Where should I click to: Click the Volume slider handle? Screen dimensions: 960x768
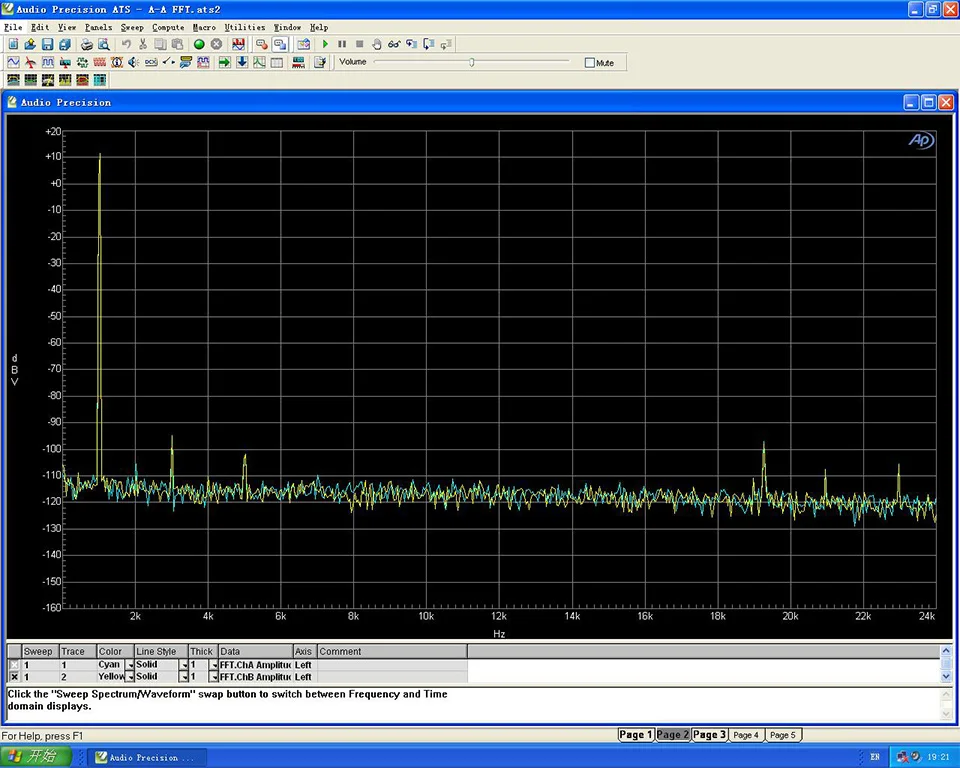coord(472,63)
